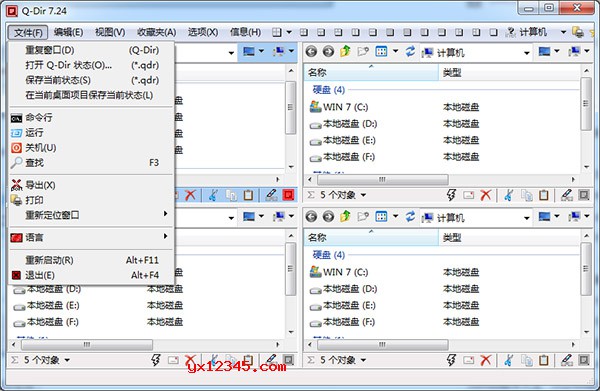This screenshot has width=600, height=391.
Task: Open 计算机 address dropdown in top-right pane
Action: (x=527, y=53)
